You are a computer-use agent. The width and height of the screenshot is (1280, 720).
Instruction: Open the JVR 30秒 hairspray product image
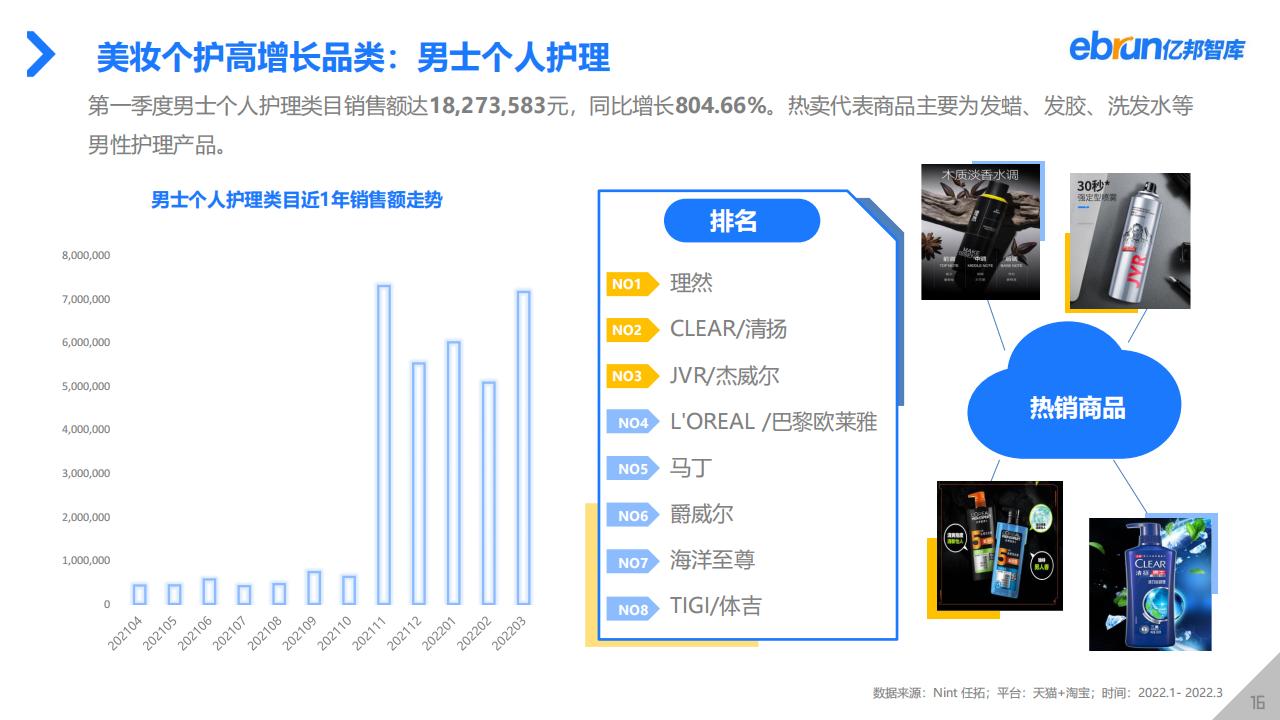tap(1130, 240)
